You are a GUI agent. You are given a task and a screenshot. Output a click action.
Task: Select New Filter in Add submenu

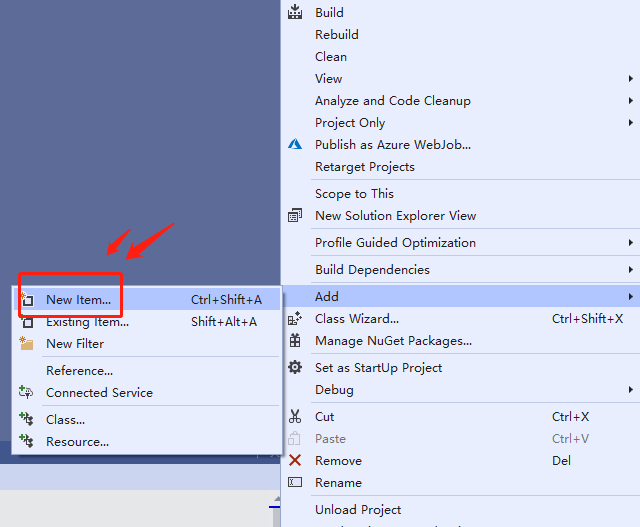(x=147, y=343)
